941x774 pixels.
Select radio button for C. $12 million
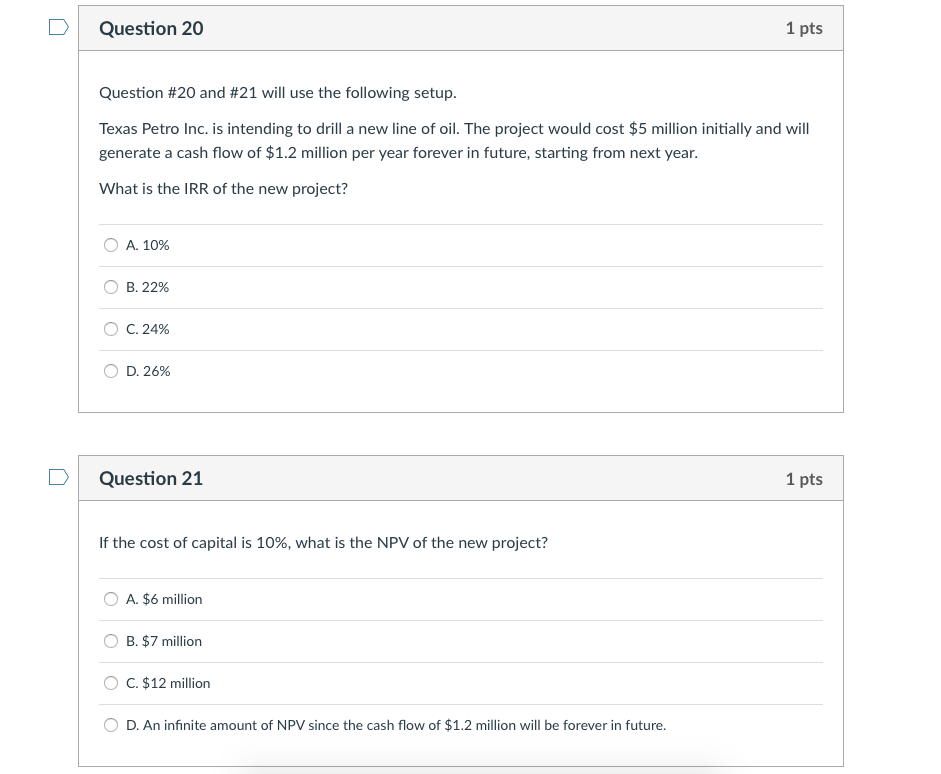[111, 683]
